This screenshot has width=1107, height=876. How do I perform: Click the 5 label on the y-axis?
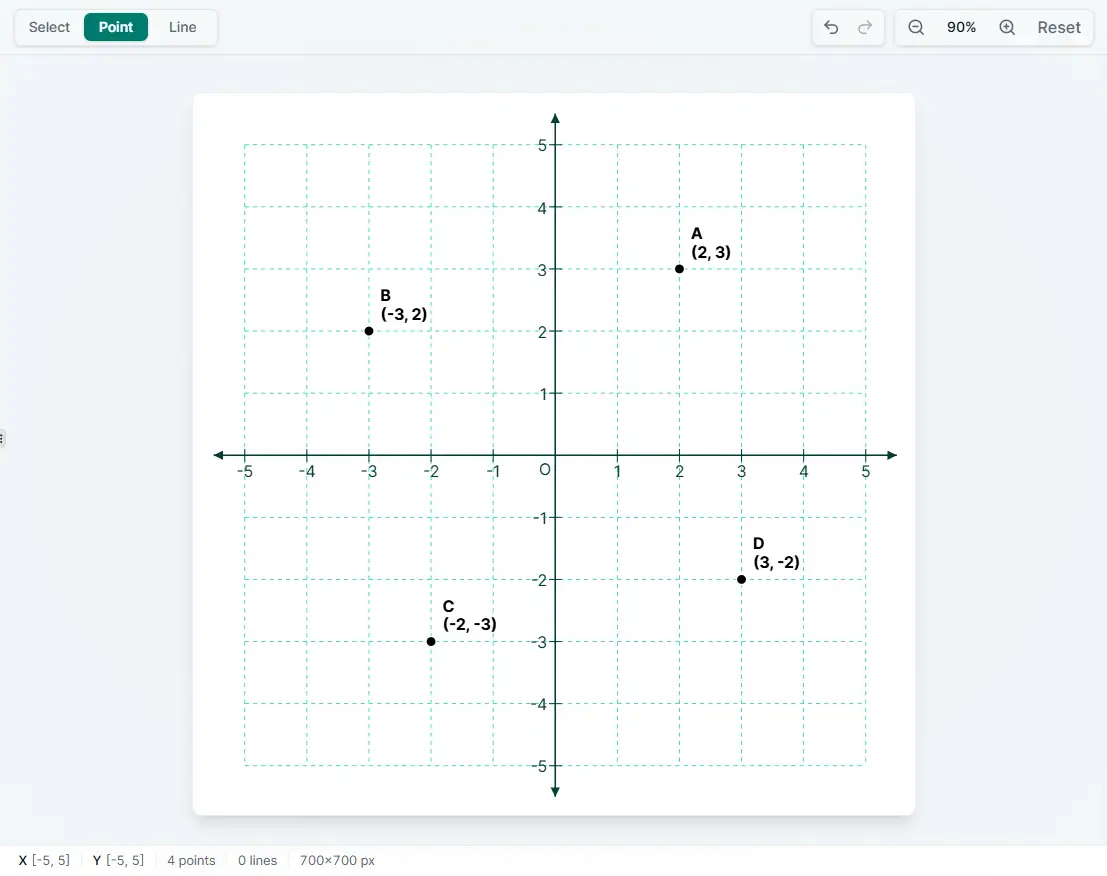[x=542, y=145]
